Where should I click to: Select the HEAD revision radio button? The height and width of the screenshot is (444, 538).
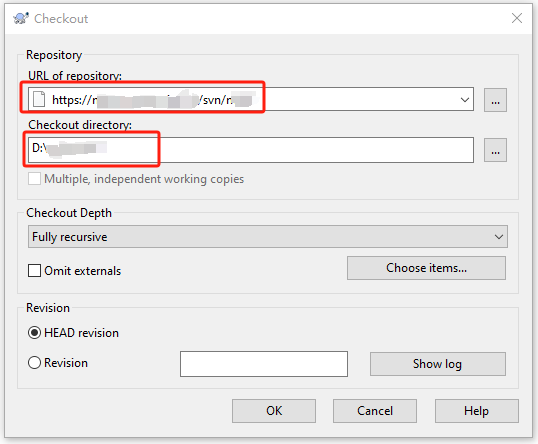tap(34, 332)
